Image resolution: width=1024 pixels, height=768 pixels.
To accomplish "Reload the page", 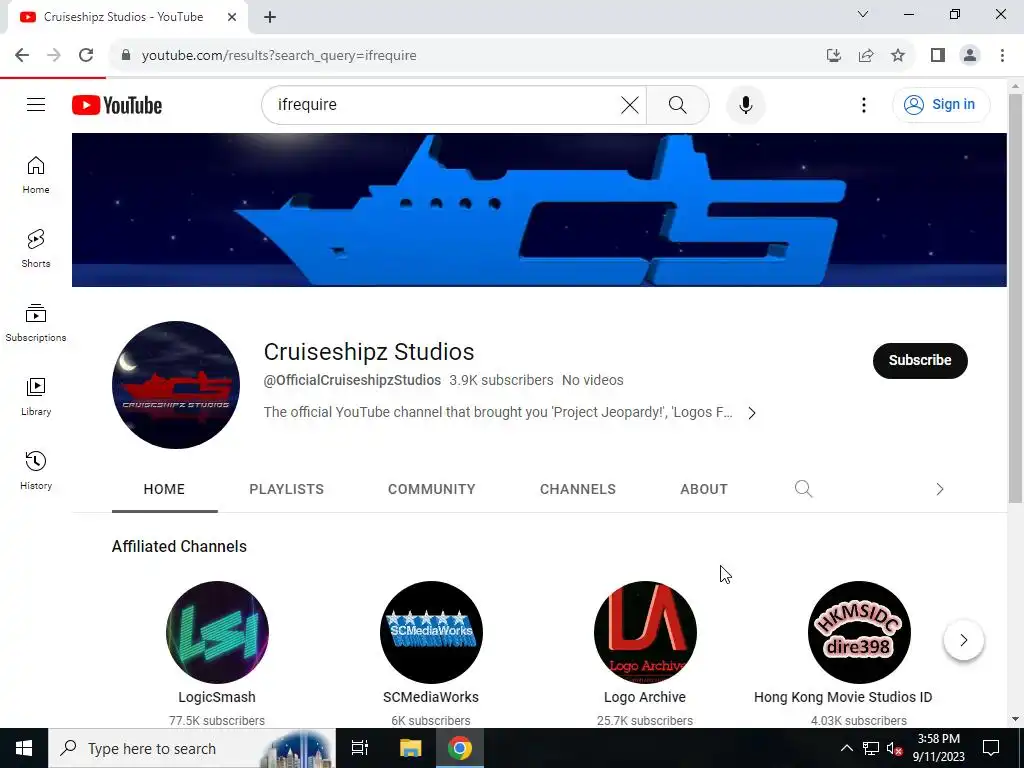I will point(86,55).
